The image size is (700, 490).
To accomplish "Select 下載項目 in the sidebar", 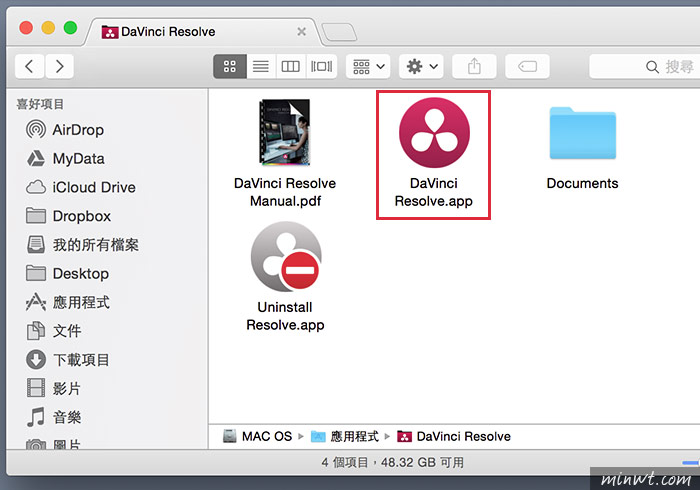I will tap(67, 360).
